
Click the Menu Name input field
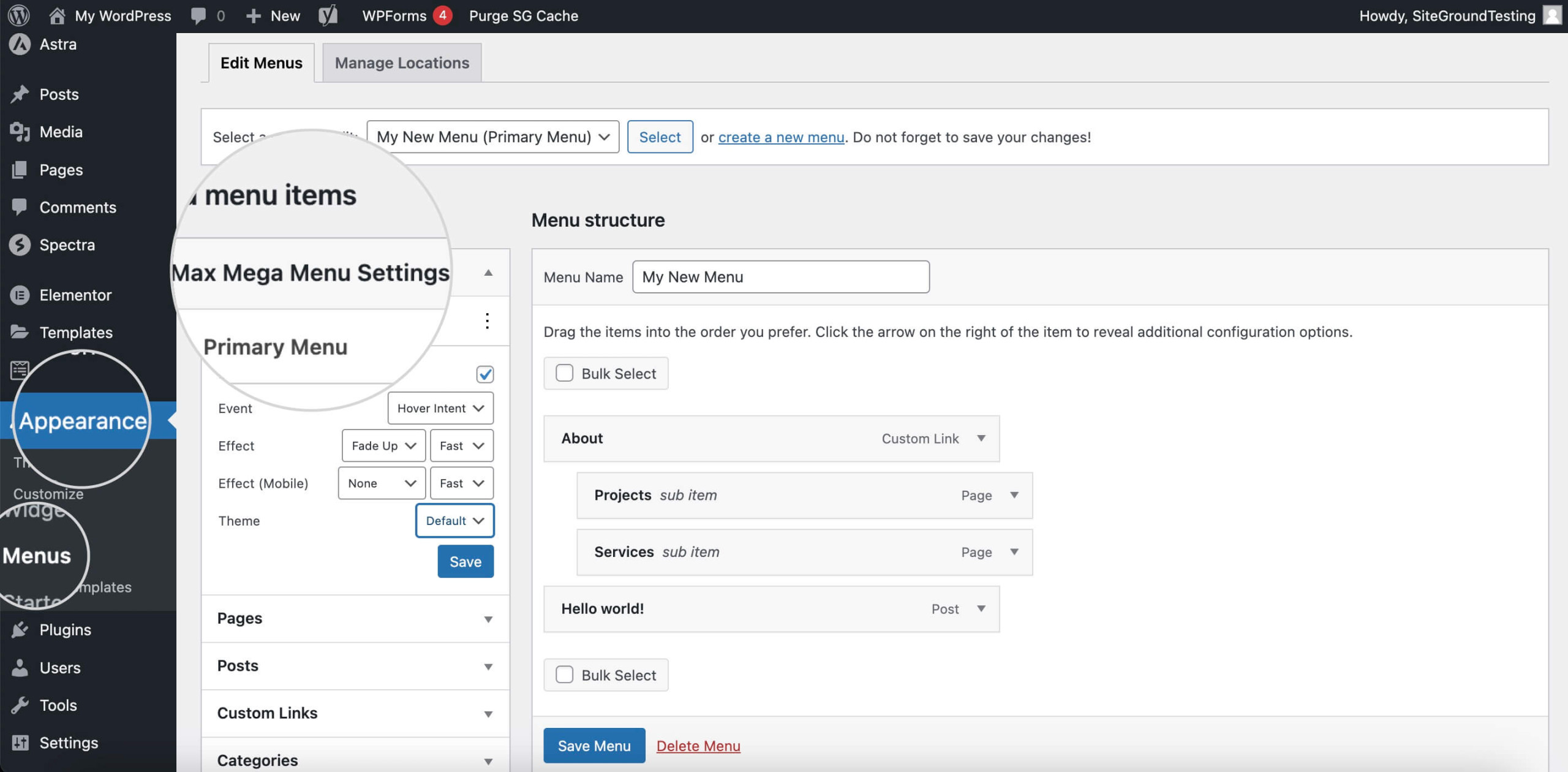point(781,277)
